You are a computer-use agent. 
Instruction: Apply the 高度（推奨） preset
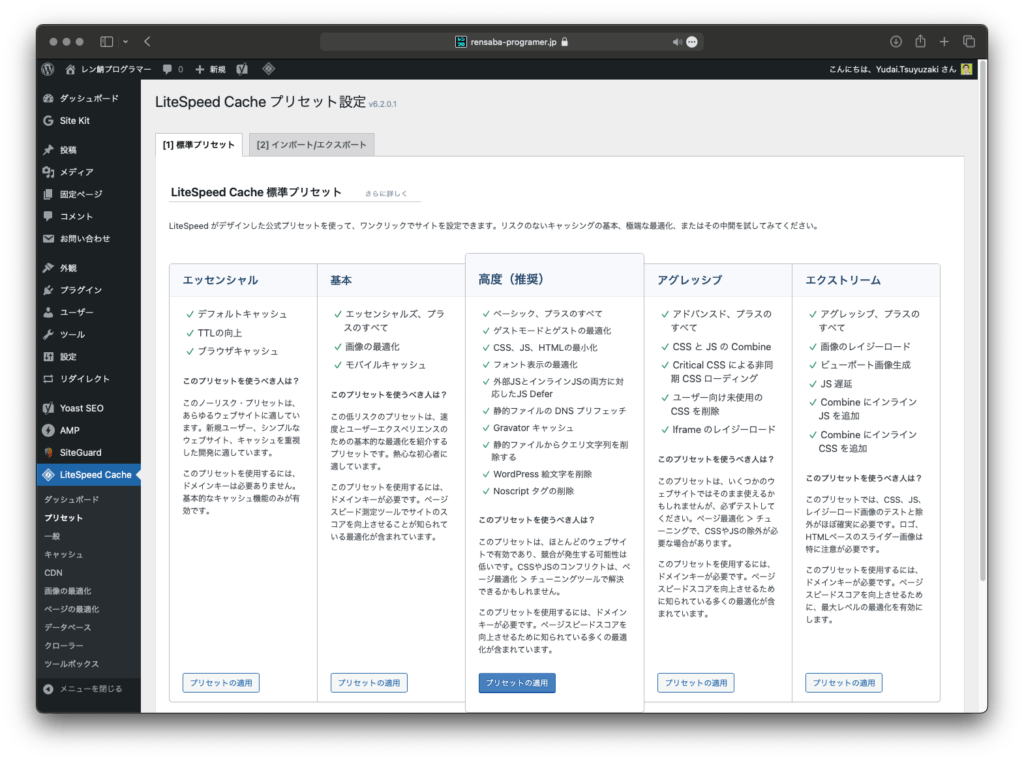pyautogui.click(x=517, y=683)
